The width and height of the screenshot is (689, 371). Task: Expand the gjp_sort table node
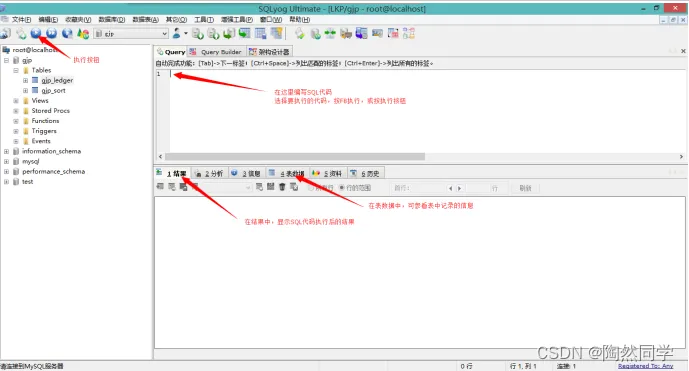(x=25, y=91)
